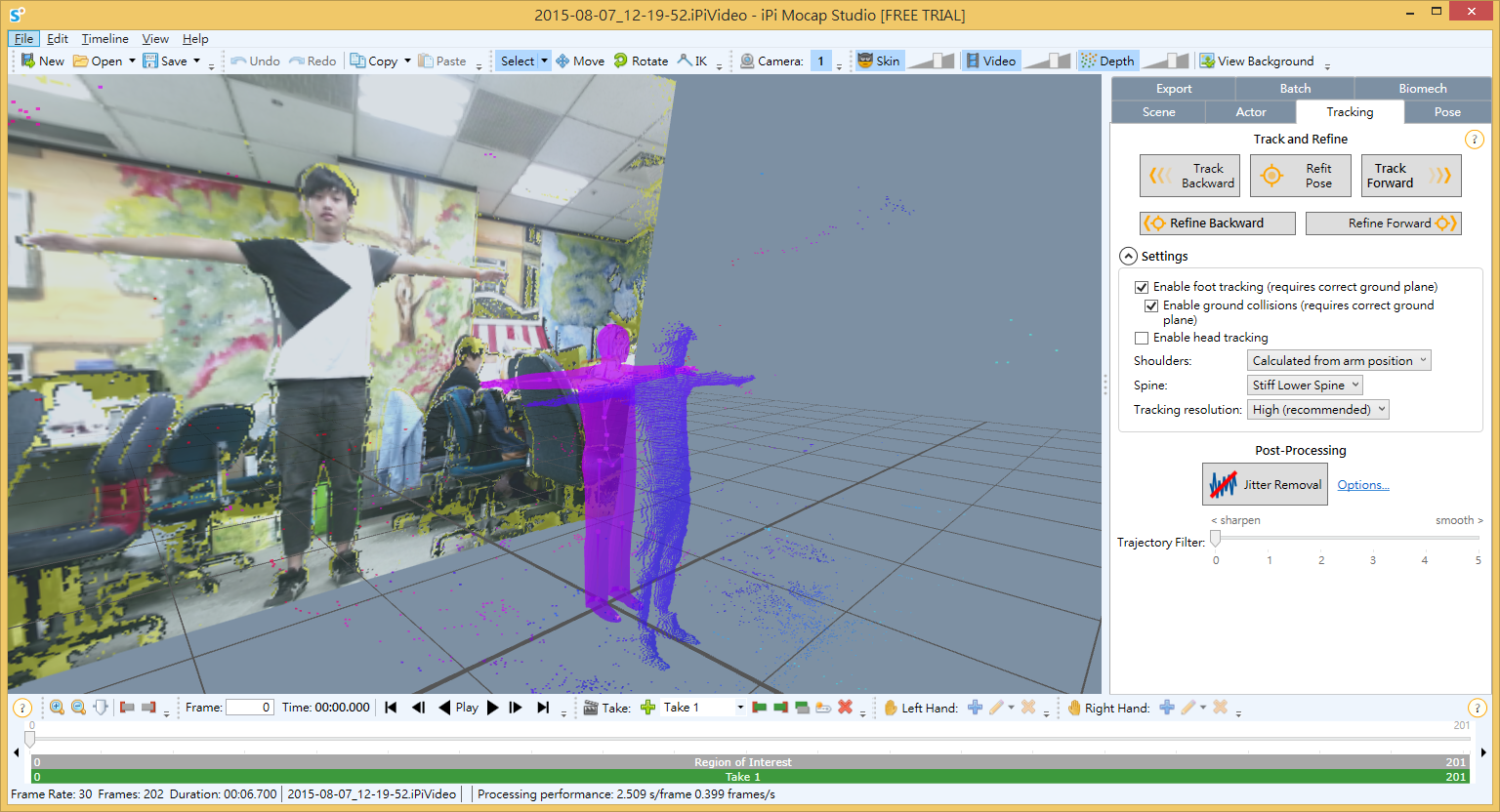
Task: Add a new take with plus icon
Action: tap(647, 708)
